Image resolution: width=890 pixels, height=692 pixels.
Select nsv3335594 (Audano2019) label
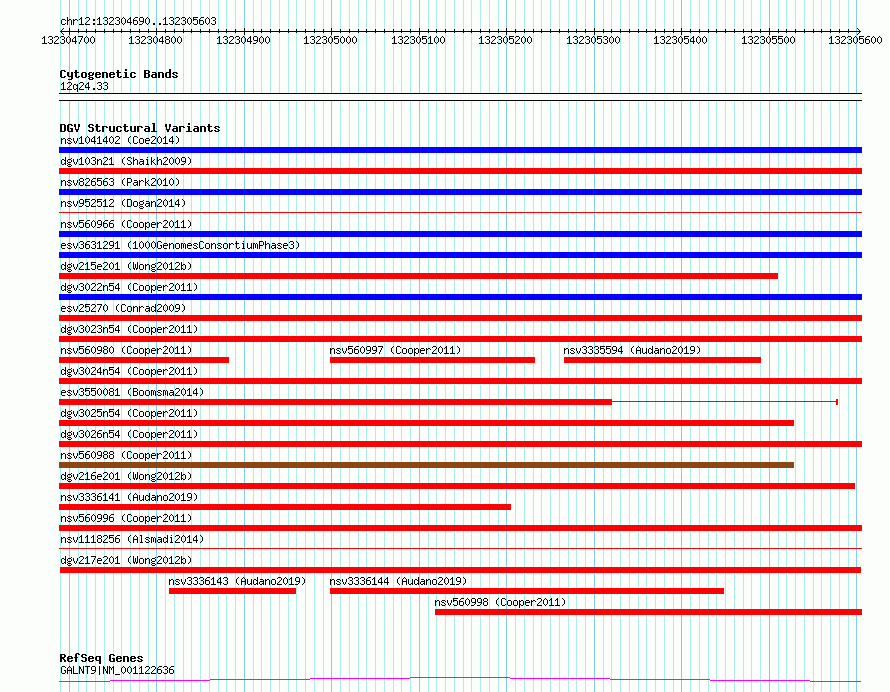pyautogui.click(x=632, y=350)
